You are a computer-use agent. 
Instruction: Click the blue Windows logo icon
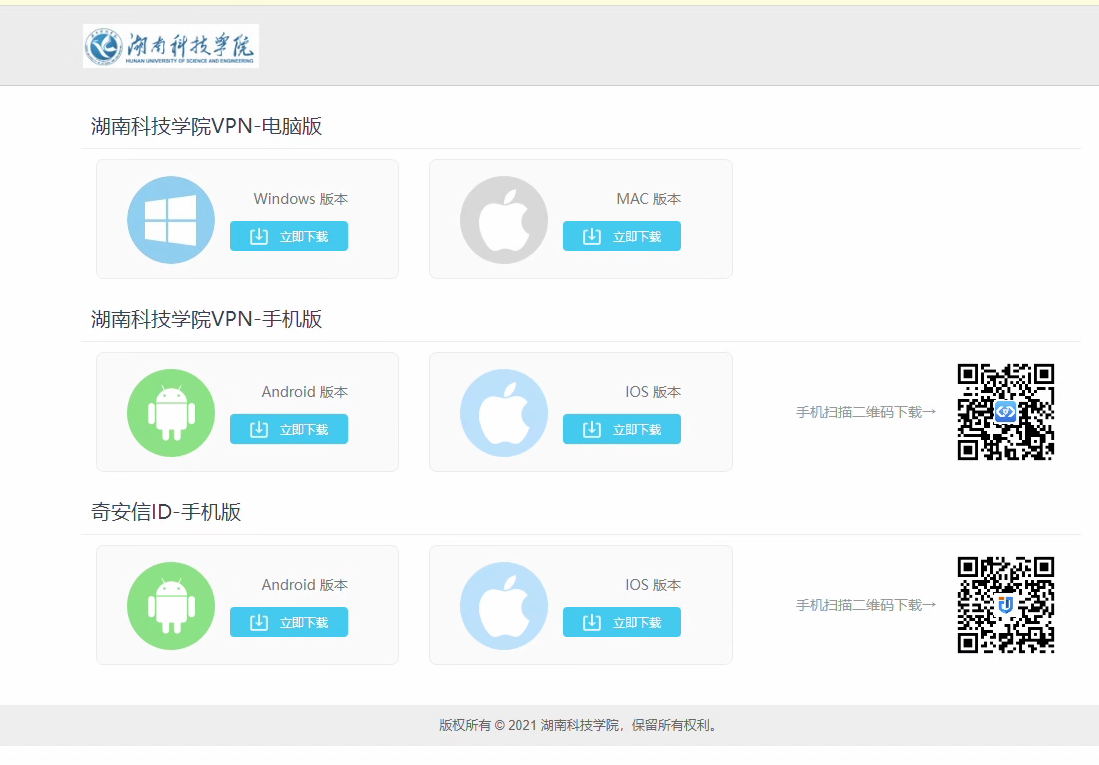(x=171, y=220)
